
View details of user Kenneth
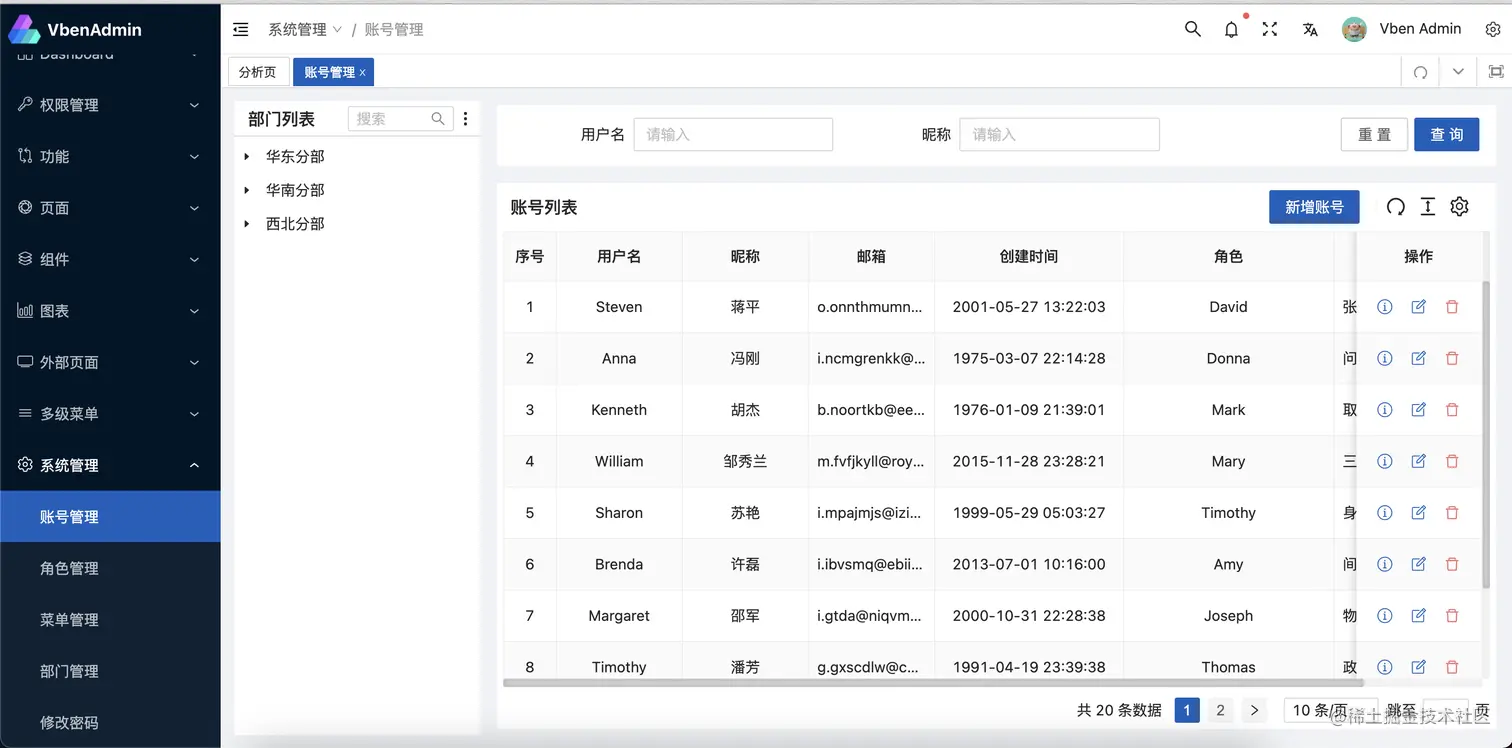click(x=1384, y=410)
